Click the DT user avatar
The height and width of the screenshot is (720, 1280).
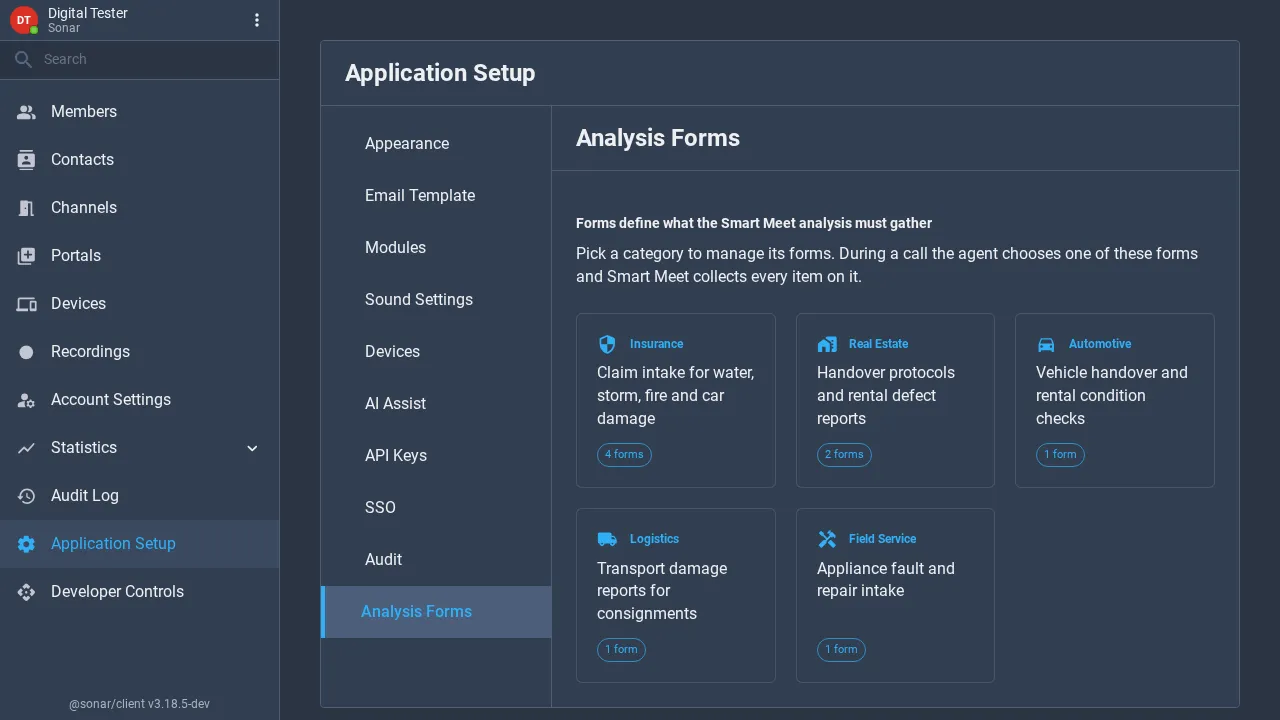[x=24, y=20]
